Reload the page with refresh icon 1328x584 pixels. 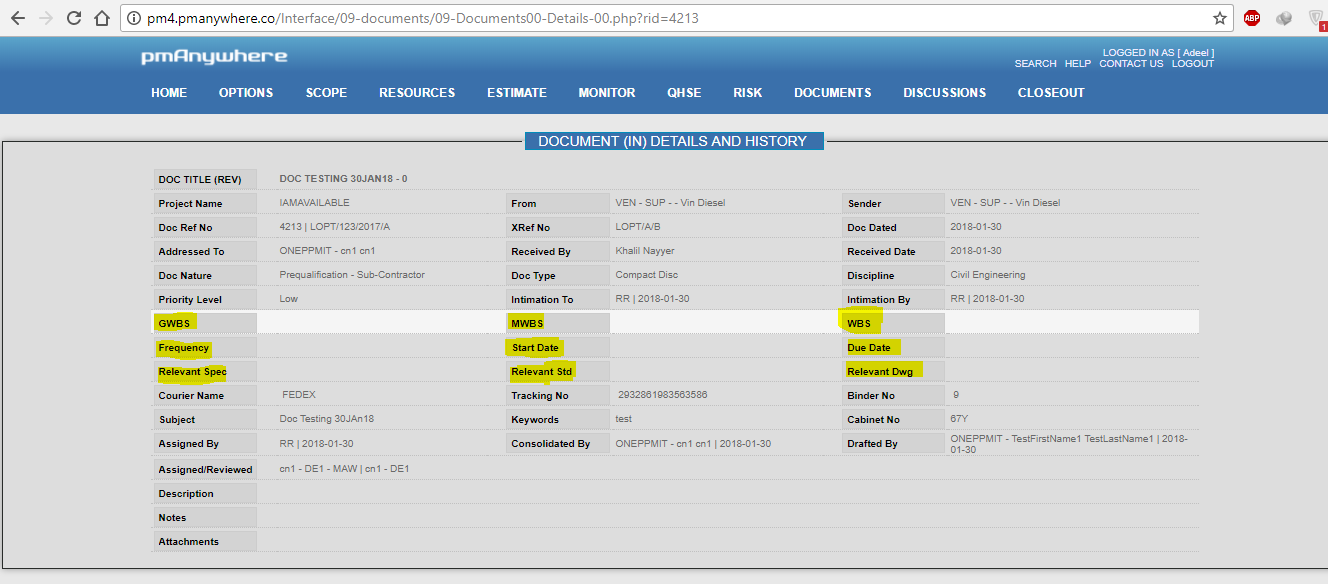(x=74, y=18)
